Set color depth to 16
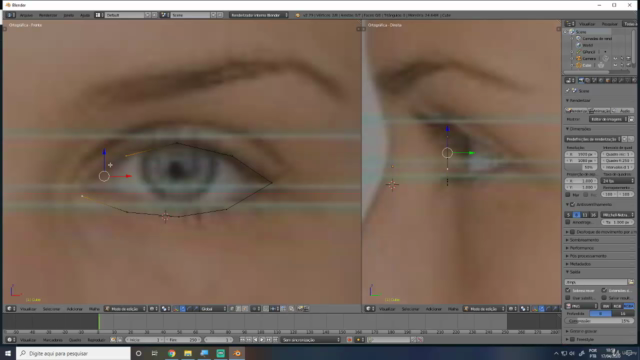Screen dimensions: 640x360 tap(623, 313)
